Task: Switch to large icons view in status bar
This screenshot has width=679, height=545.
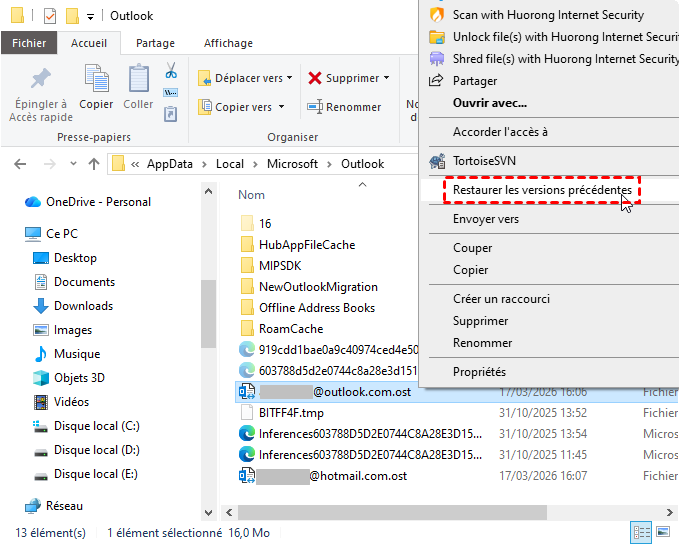Action: [x=663, y=532]
